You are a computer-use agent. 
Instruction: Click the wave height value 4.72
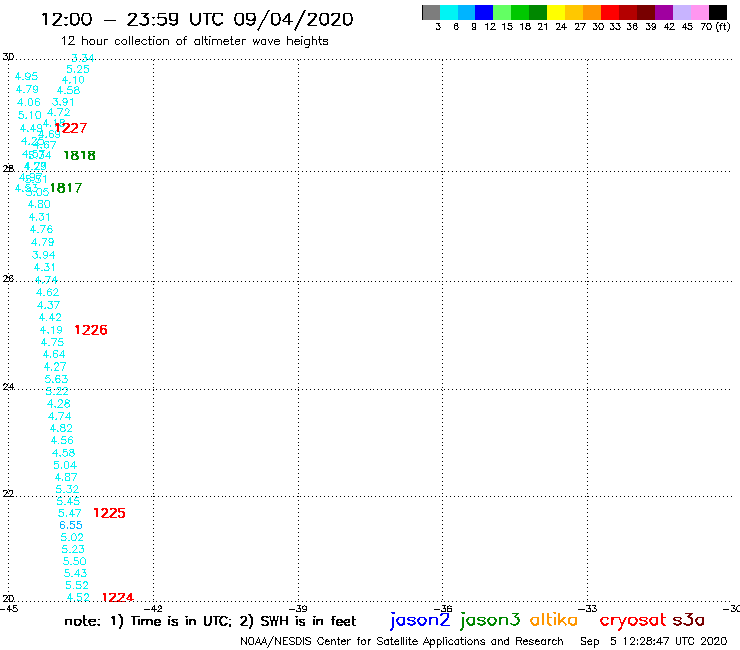(59, 112)
